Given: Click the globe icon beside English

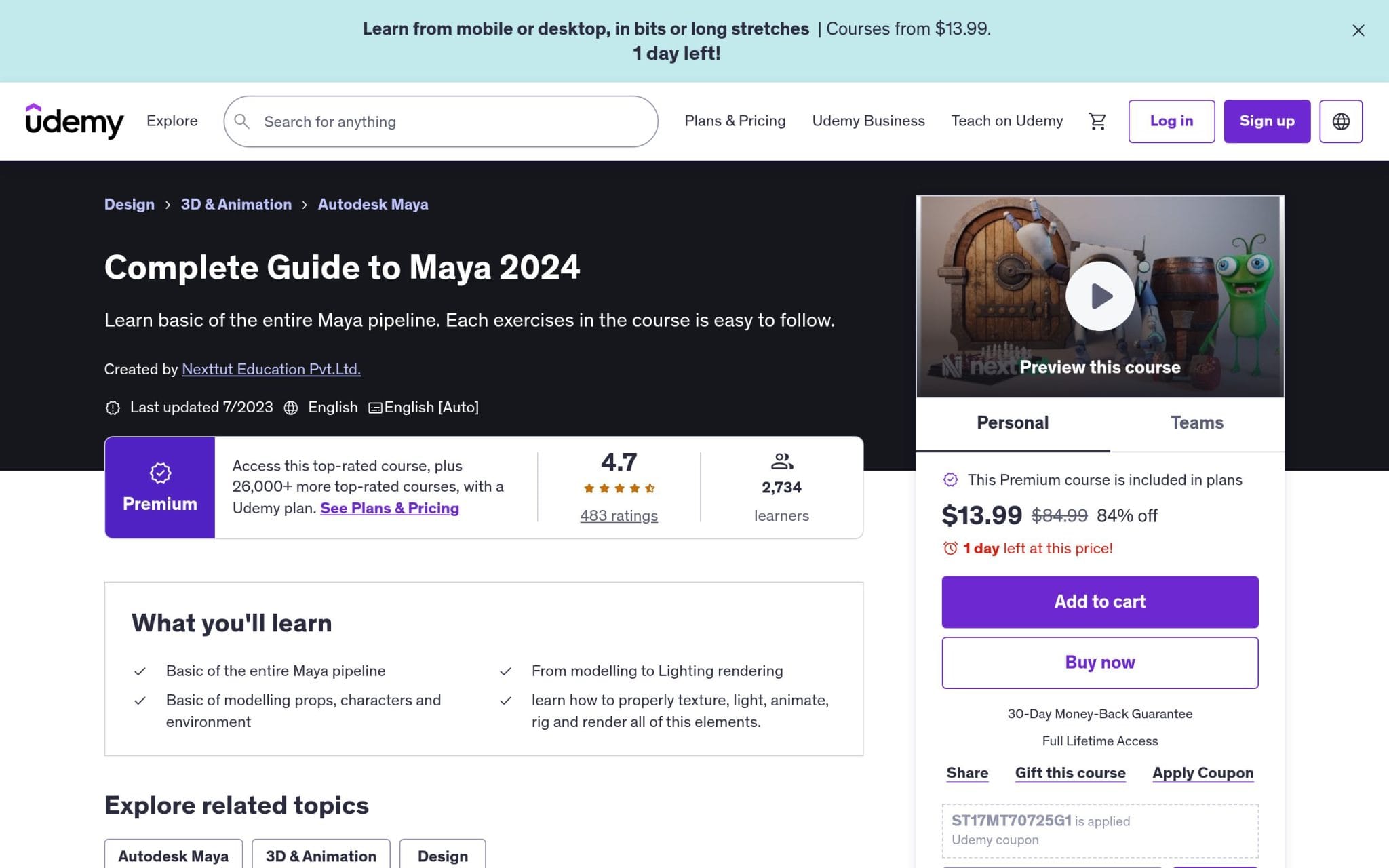Looking at the screenshot, I should click(x=291, y=408).
